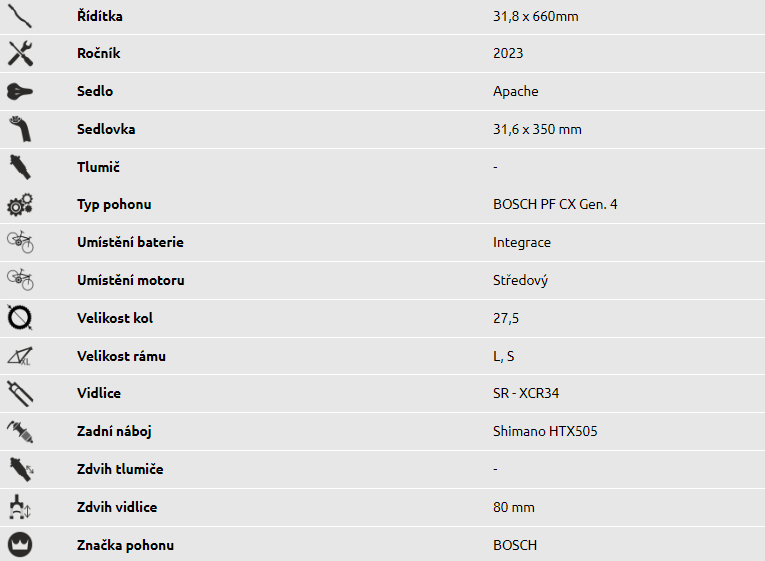The height and width of the screenshot is (561, 765).
Task: Click the Středový motor placement value
Action: [520, 280]
